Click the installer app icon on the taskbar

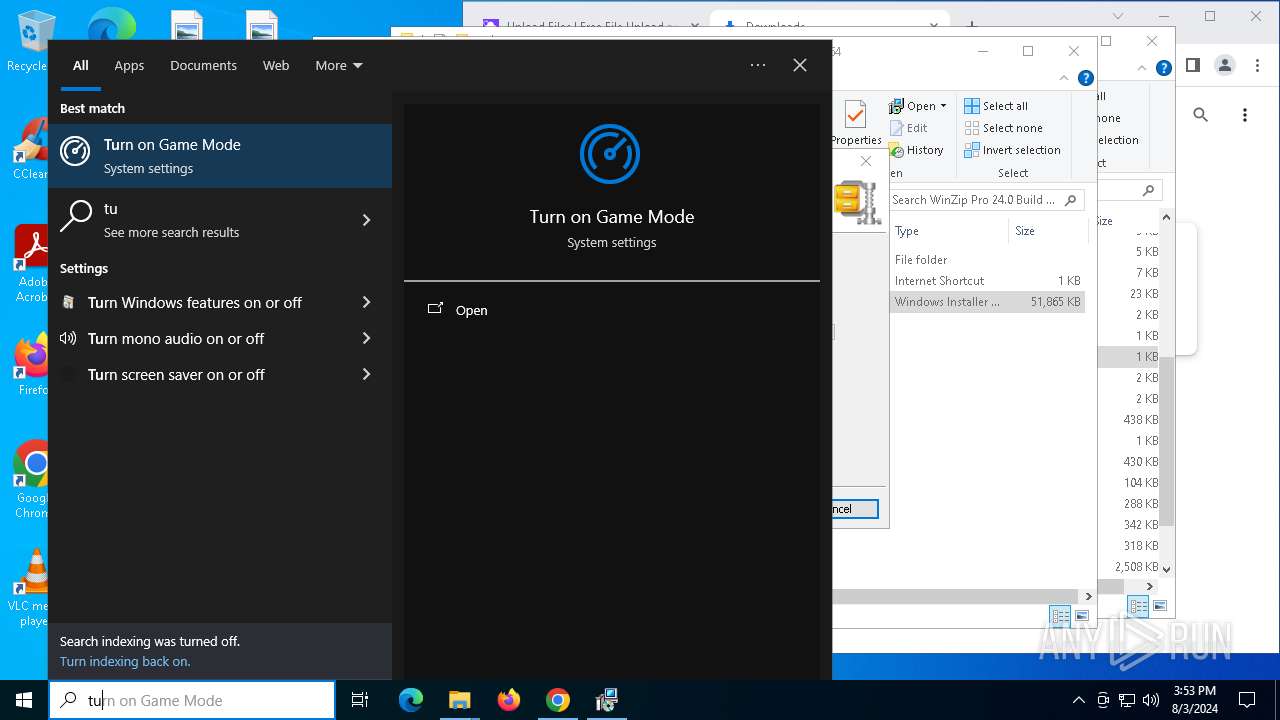[x=607, y=700]
